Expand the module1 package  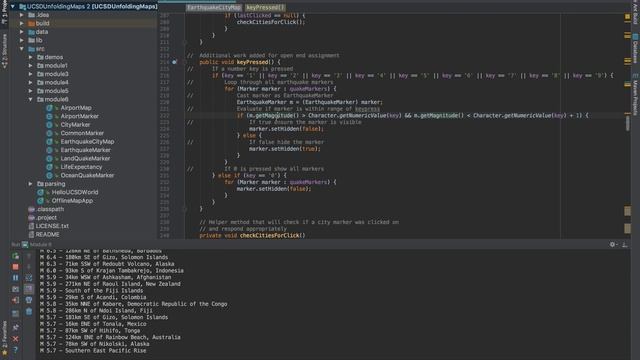tap(31, 65)
